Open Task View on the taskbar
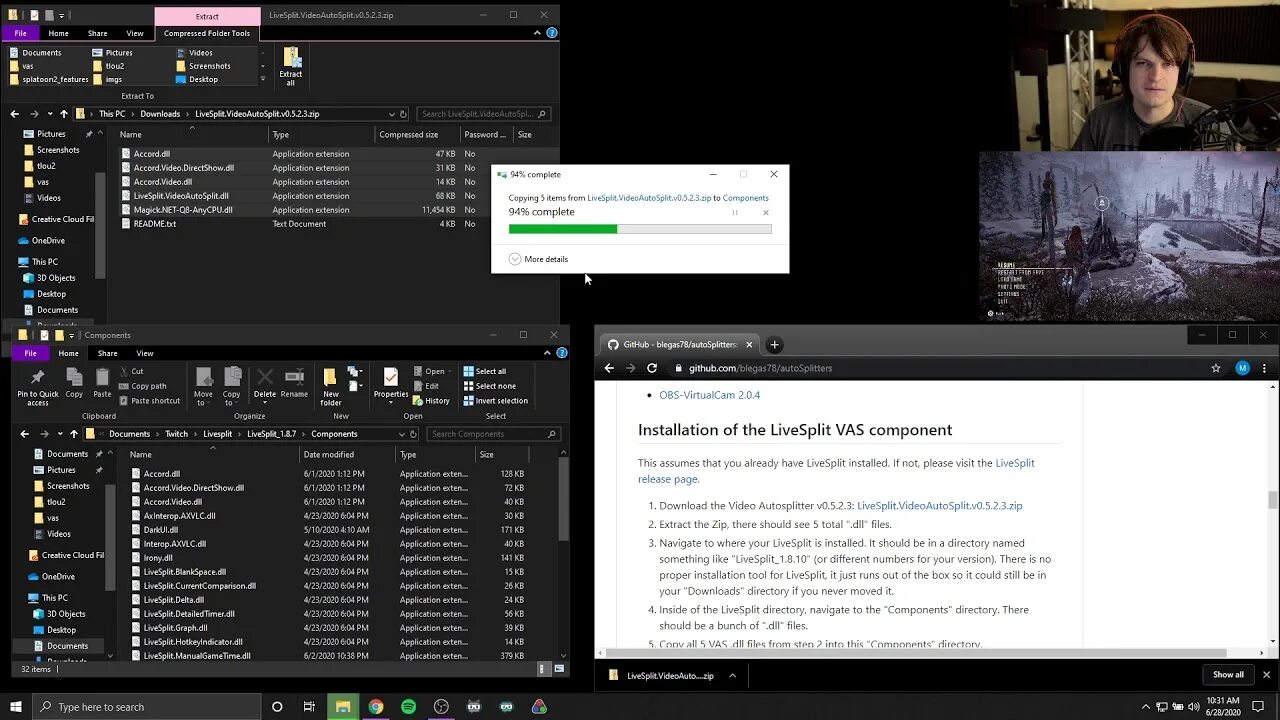This screenshot has height=720, width=1280. 309,707
